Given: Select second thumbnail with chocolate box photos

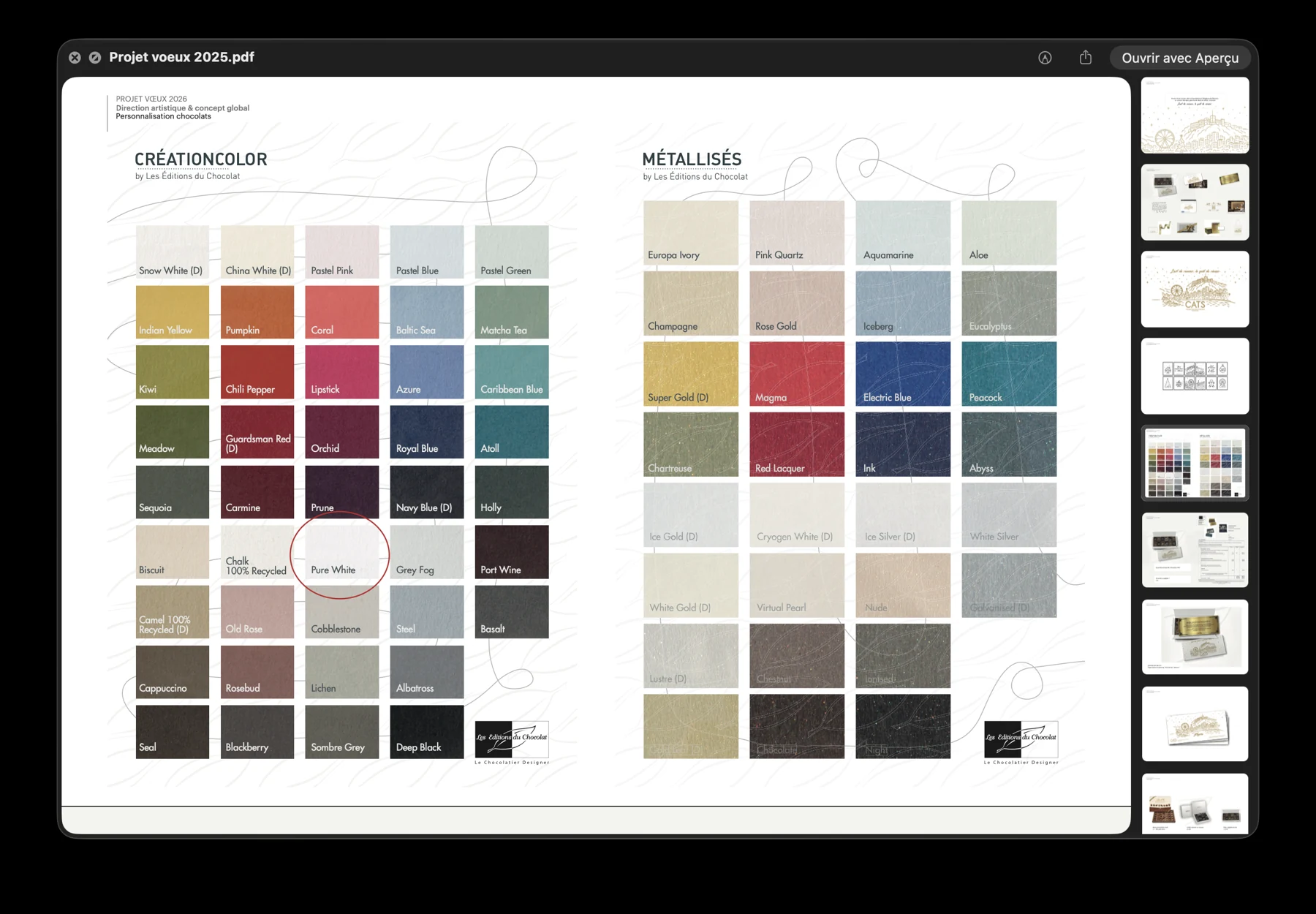Looking at the screenshot, I should (1195, 203).
